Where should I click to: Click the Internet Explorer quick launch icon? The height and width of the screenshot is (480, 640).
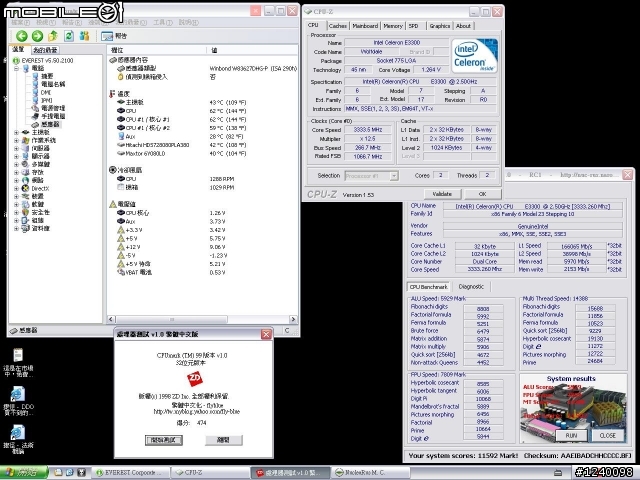70,473
